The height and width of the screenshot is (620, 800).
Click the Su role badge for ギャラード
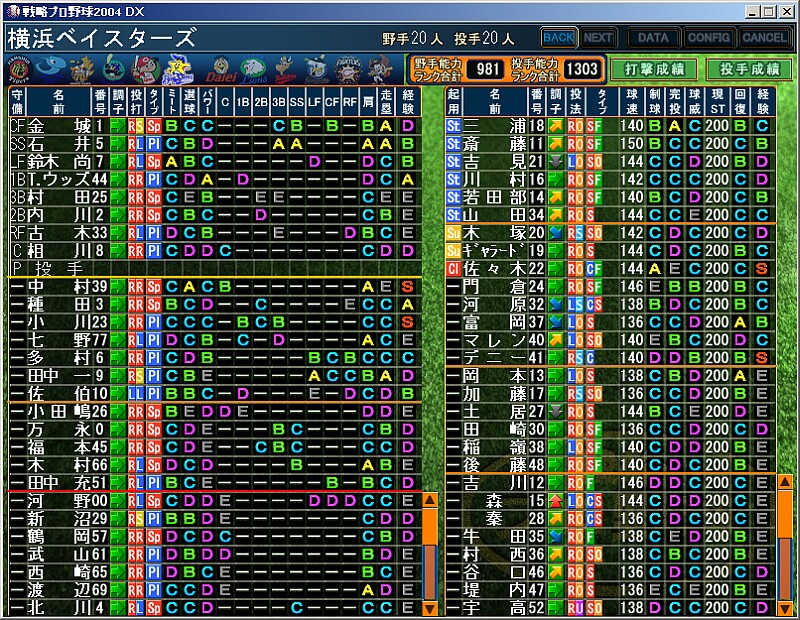[x=453, y=251]
